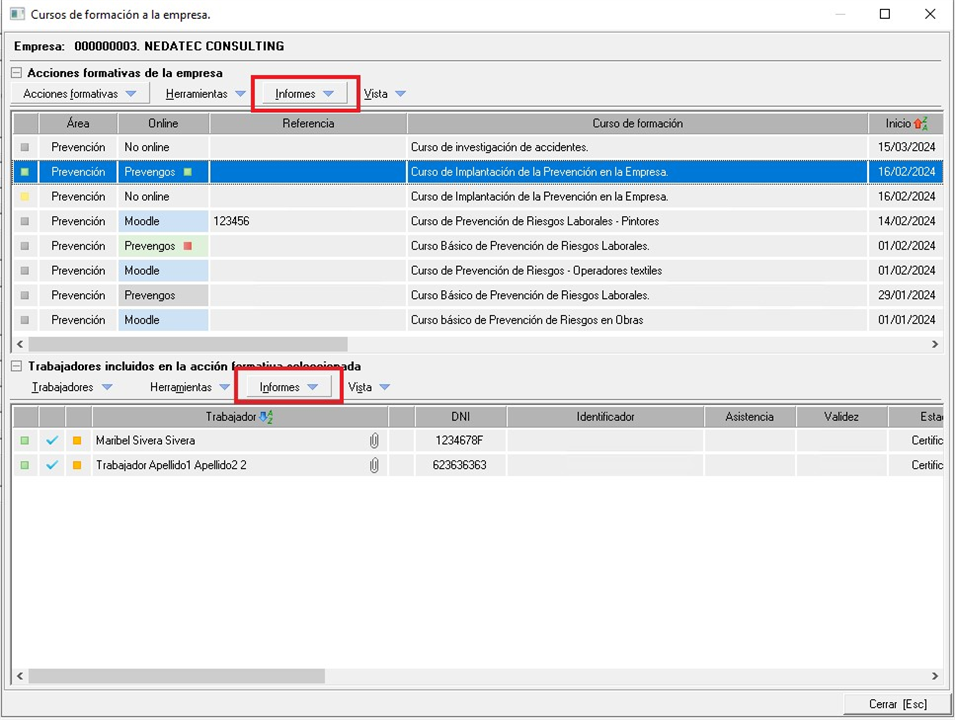Collapse the Trabajadores incluidos section
This screenshot has width=955, height=720.
[17, 366]
